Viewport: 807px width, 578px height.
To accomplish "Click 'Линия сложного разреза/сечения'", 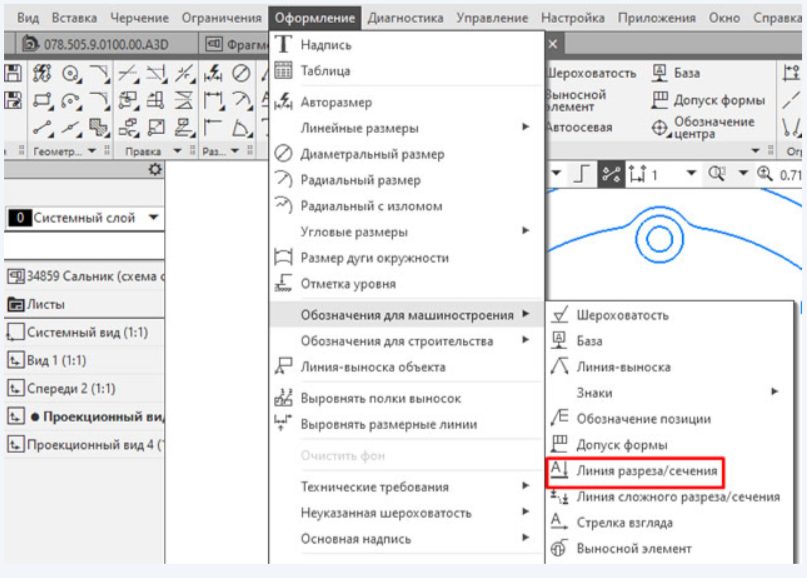I will pyautogui.click(x=677, y=496).
